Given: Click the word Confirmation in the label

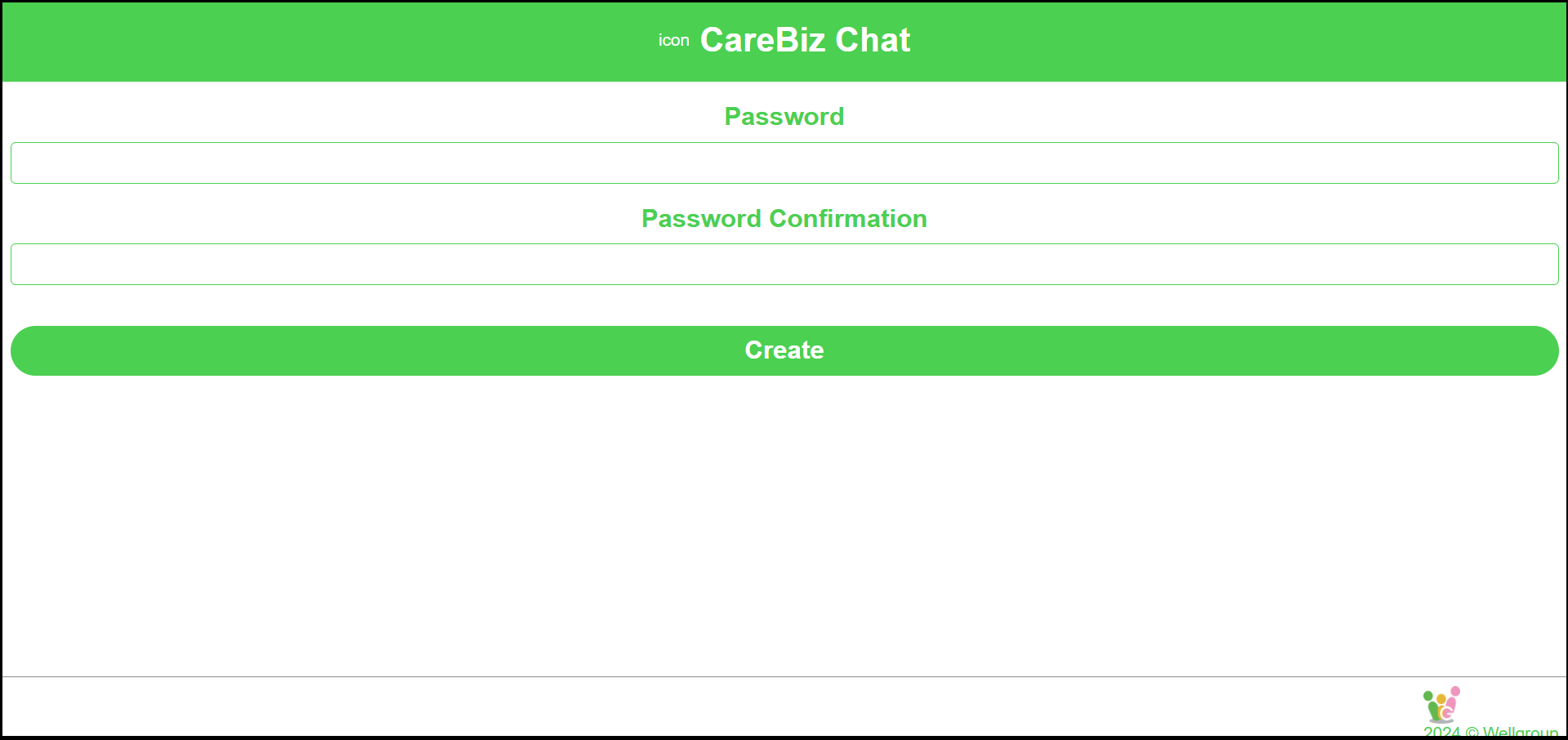Looking at the screenshot, I should tap(847, 219).
